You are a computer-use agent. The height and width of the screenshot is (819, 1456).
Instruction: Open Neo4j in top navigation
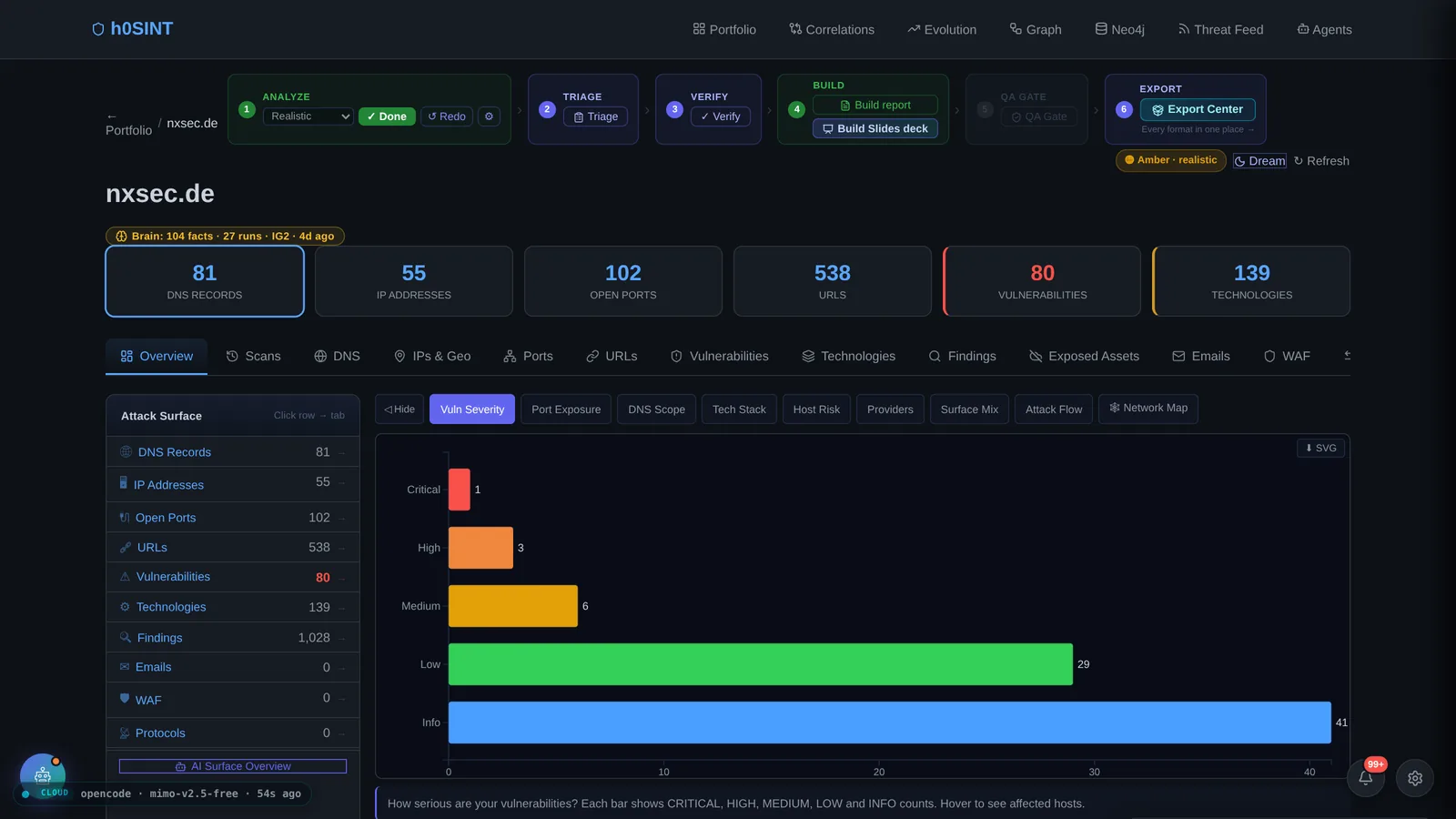click(x=1119, y=29)
